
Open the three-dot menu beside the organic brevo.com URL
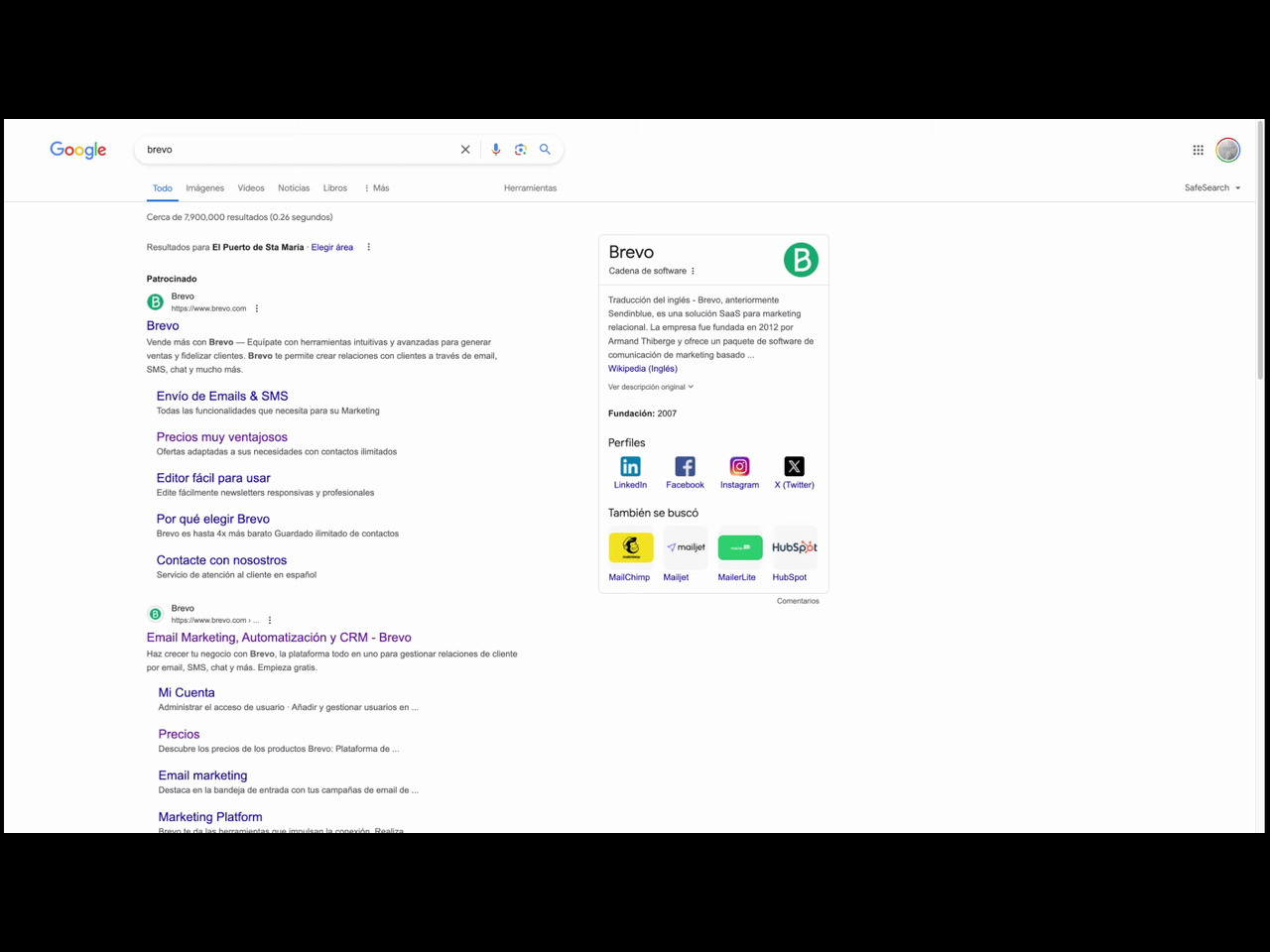270,620
